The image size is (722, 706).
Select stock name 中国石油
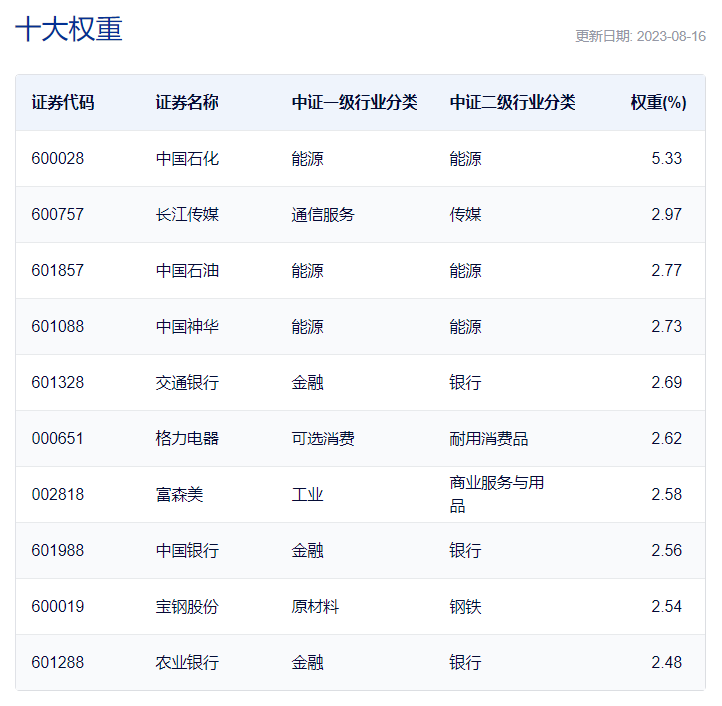pyautogui.click(x=187, y=270)
